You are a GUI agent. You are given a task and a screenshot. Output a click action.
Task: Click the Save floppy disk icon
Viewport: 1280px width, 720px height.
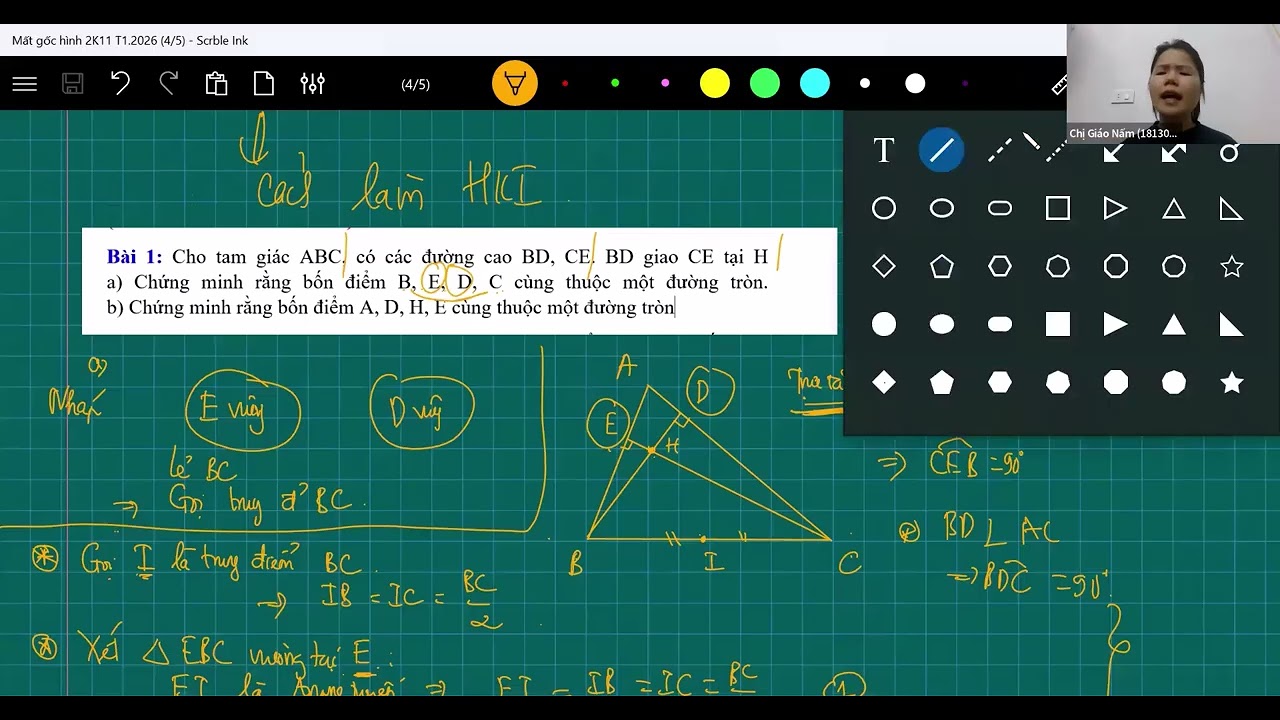(x=73, y=84)
